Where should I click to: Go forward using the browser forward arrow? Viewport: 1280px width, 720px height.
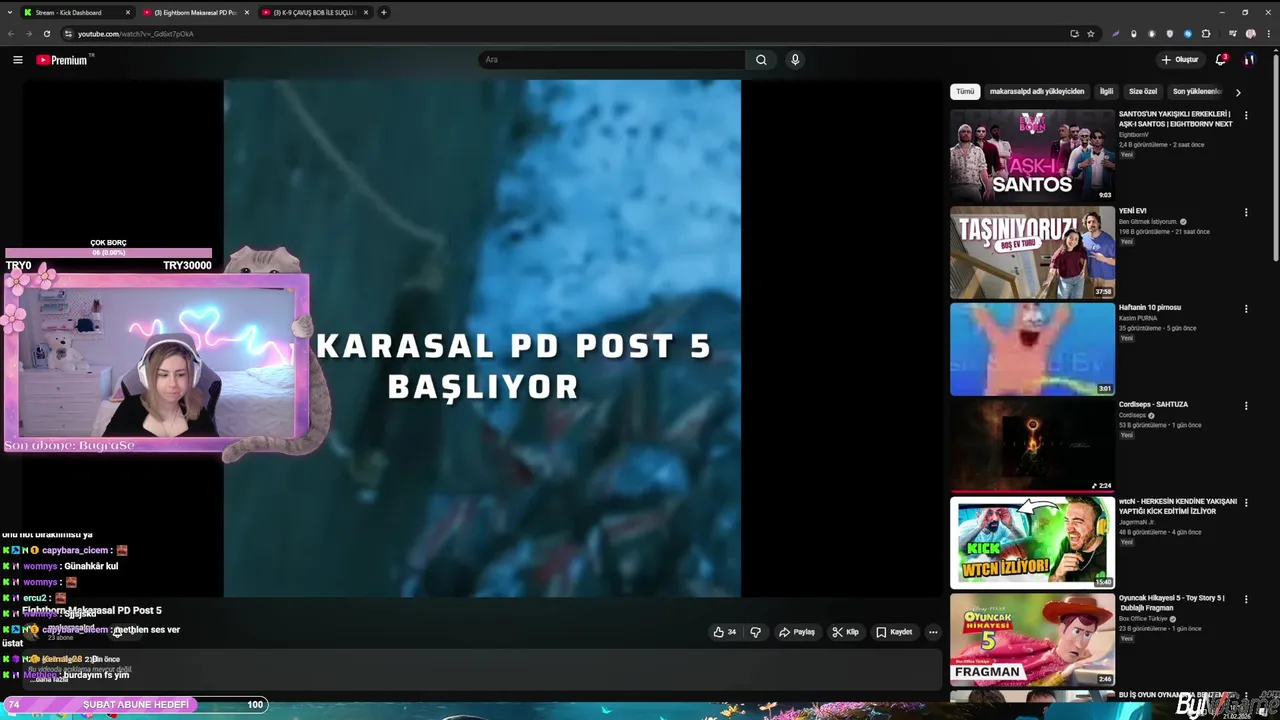coord(28,34)
